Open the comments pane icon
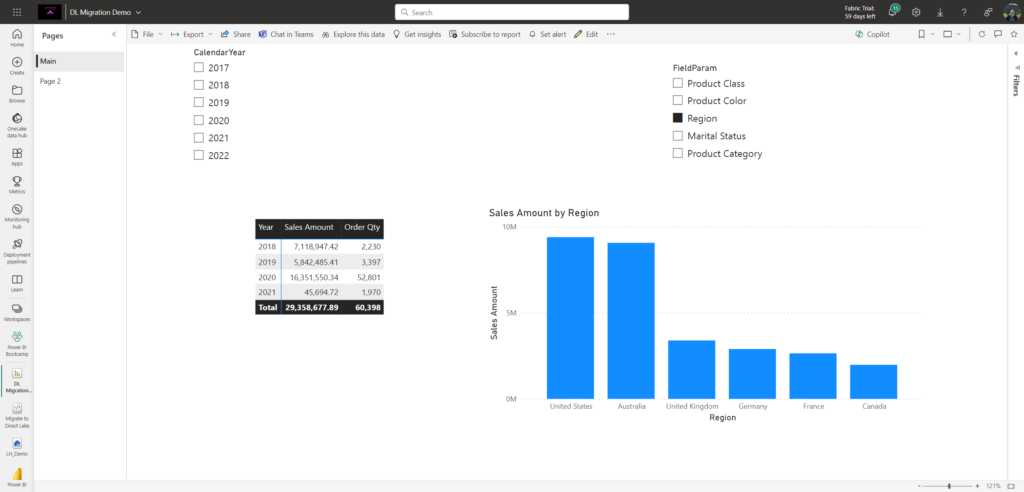Image resolution: width=1024 pixels, height=492 pixels. click(997, 34)
